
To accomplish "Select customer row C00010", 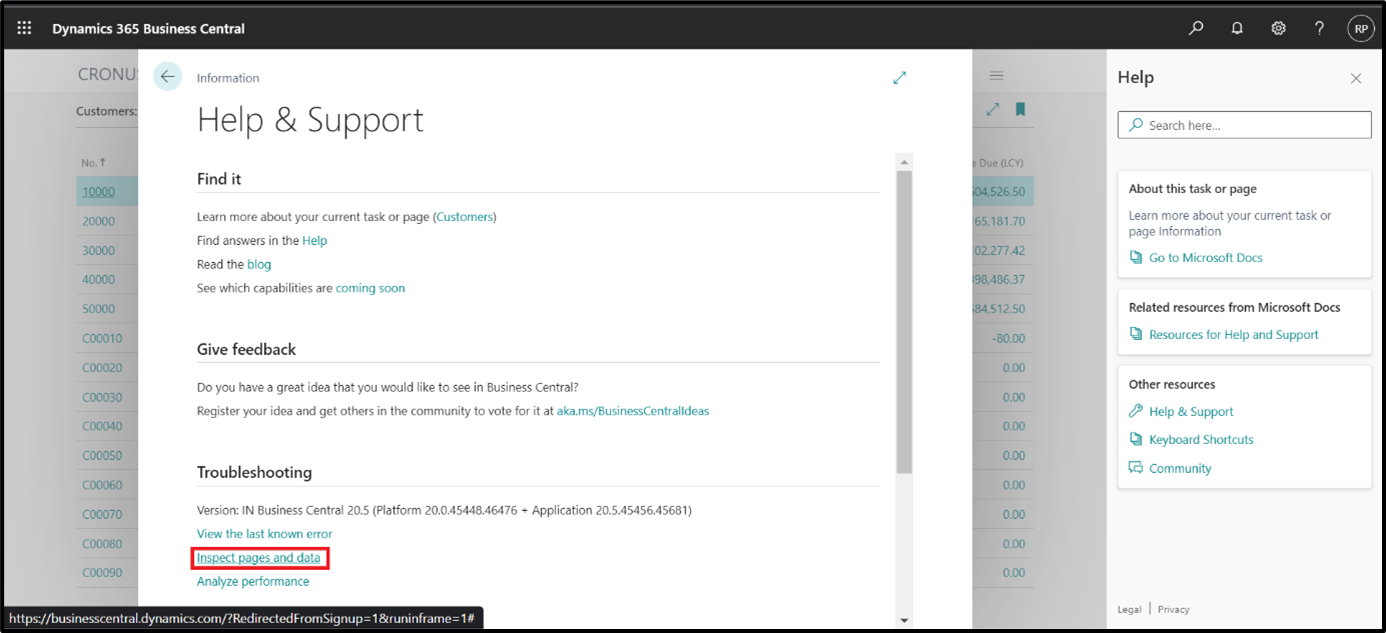I will (102, 338).
